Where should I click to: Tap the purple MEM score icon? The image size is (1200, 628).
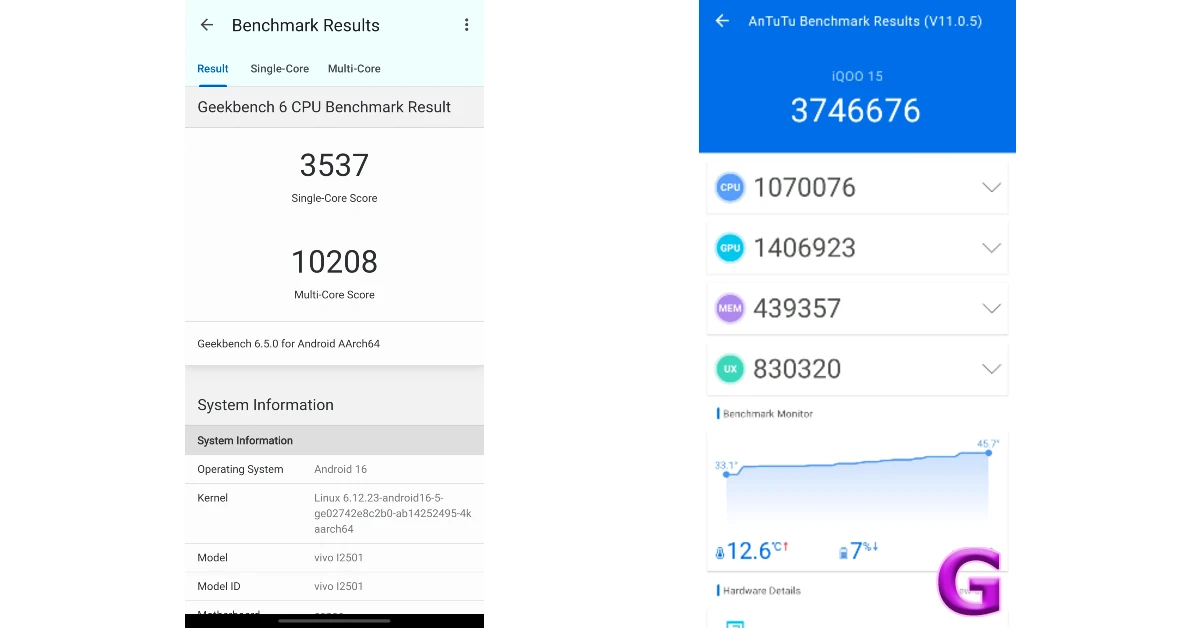[730, 308]
